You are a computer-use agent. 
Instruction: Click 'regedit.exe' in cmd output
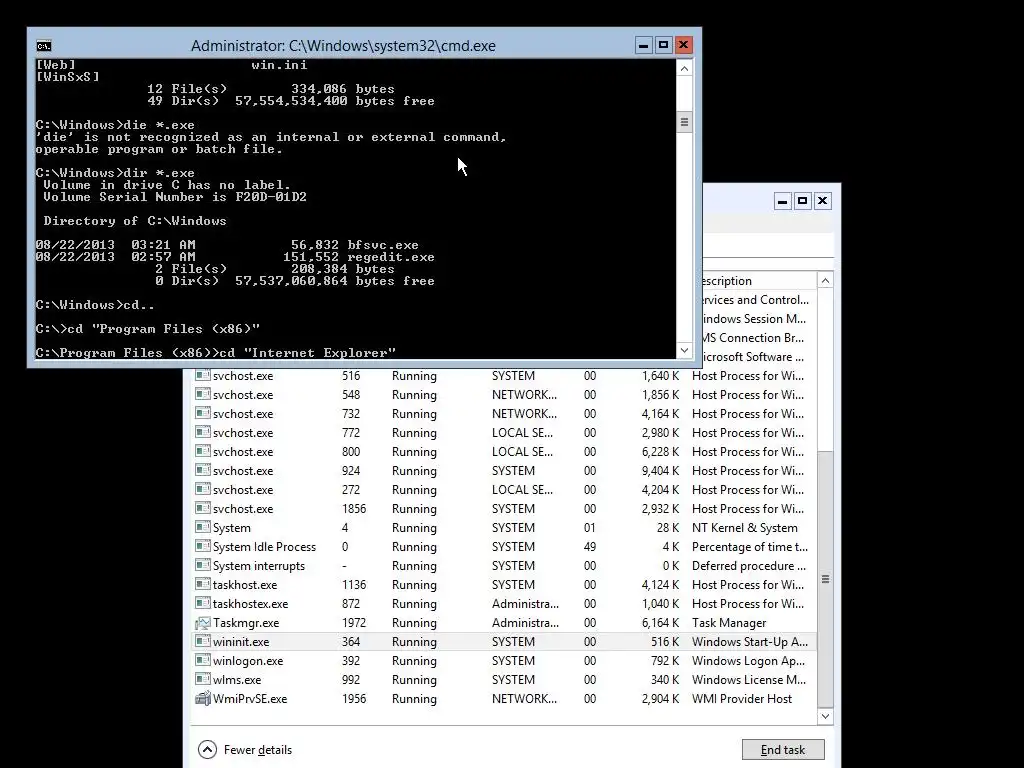point(391,257)
